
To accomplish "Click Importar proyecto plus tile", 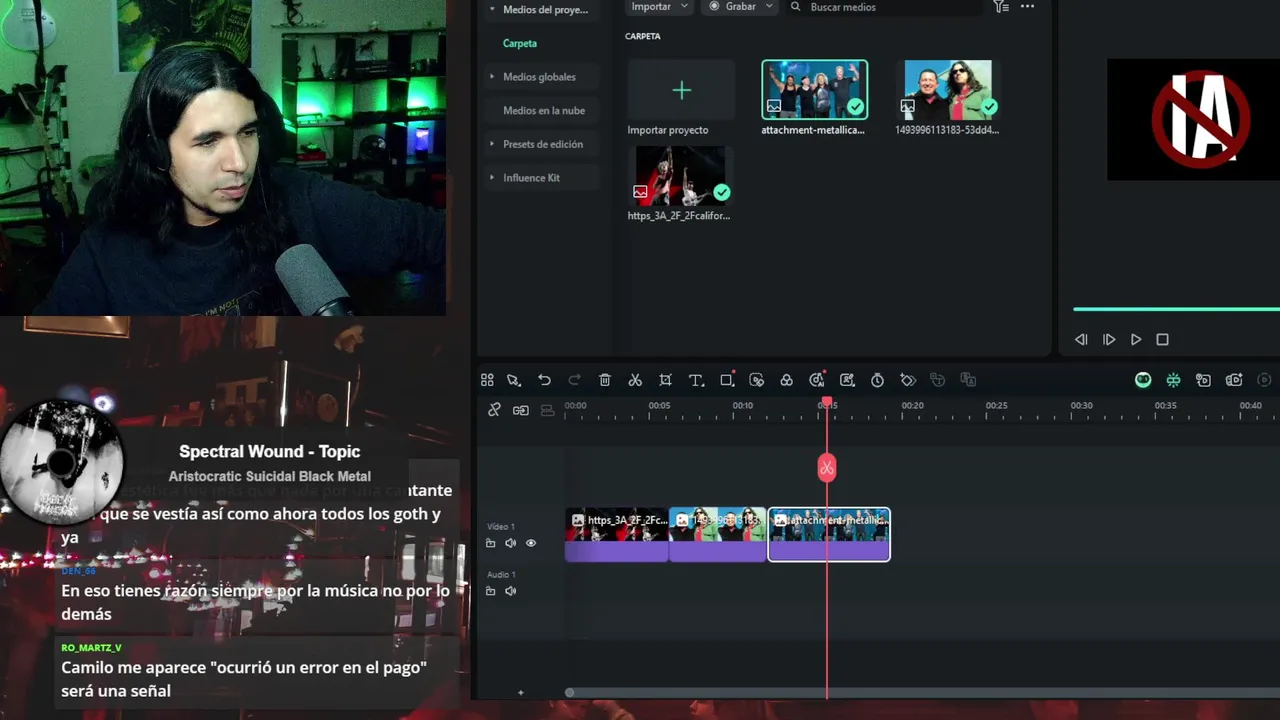I will (x=681, y=91).
